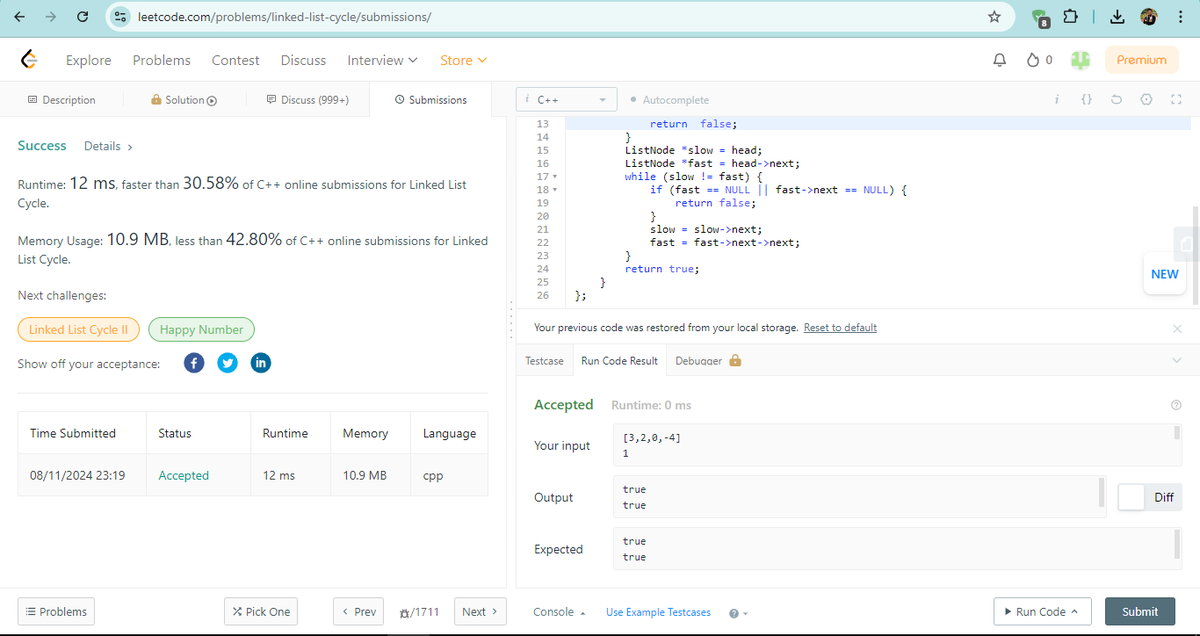Open the green user avatar menu

point(1079,60)
